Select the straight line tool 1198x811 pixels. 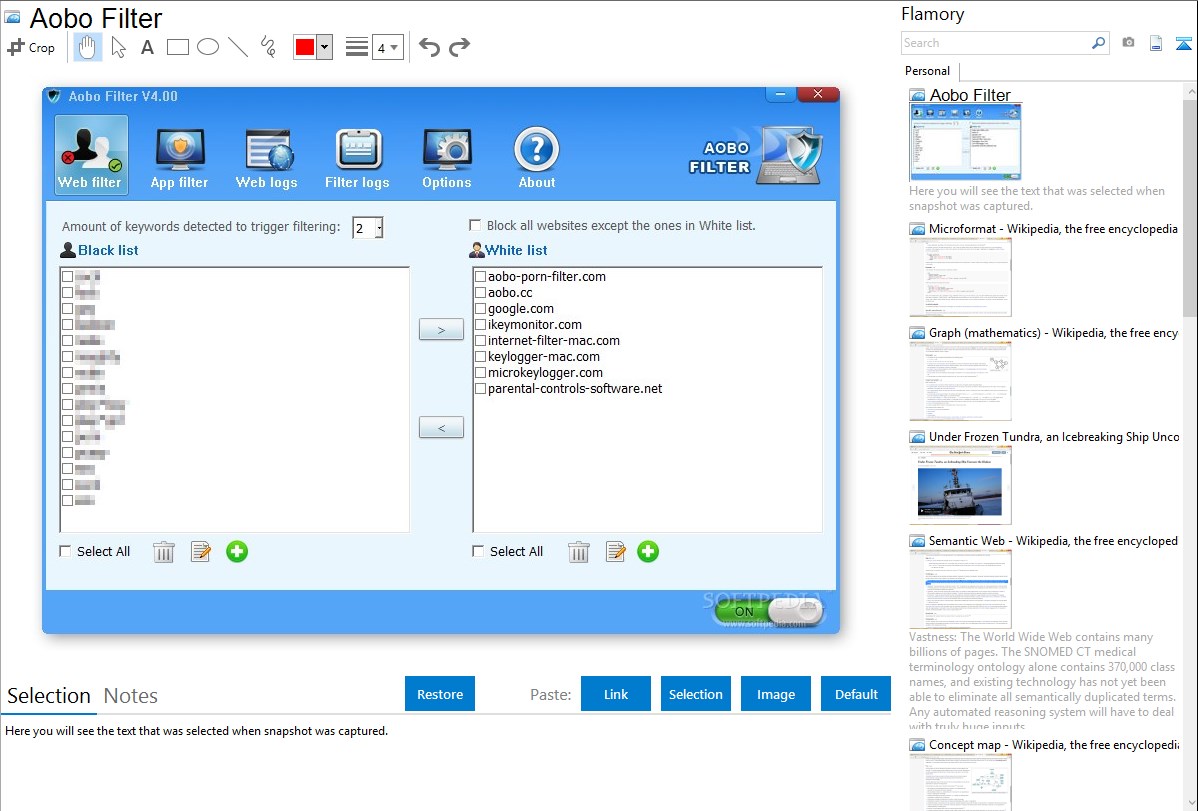(238, 47)
